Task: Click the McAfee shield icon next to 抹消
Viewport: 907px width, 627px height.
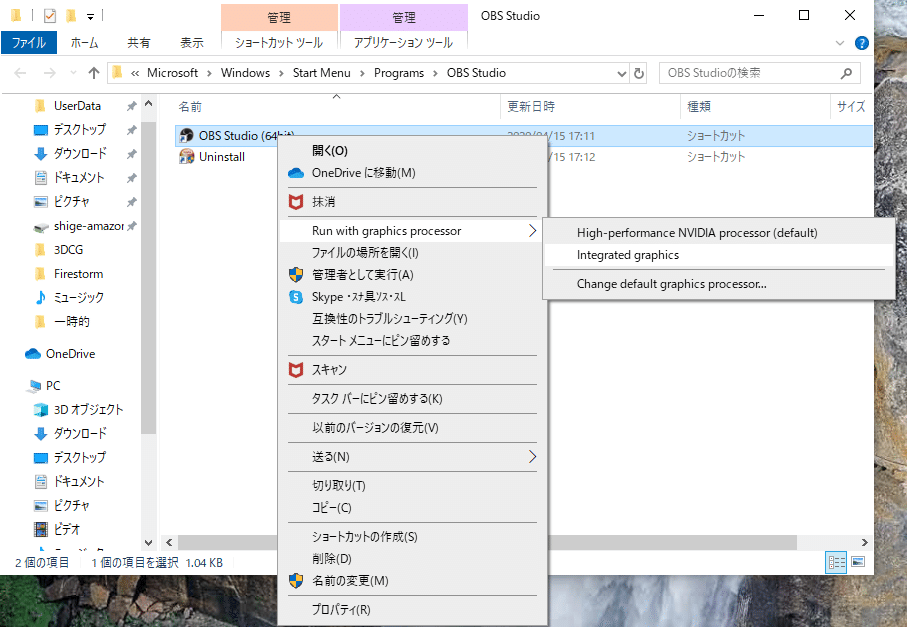Action: click(x=295, y=201)
